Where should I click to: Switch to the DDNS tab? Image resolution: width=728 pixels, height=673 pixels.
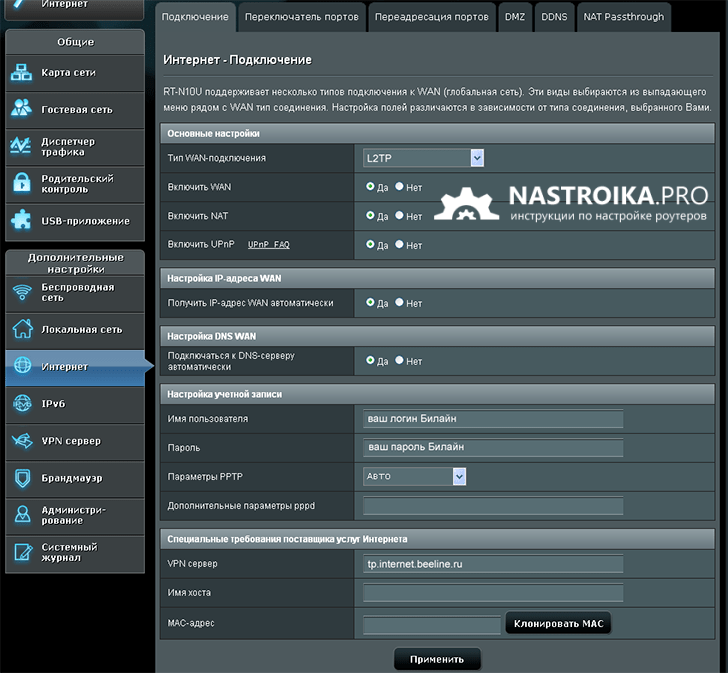click(554, 17)
